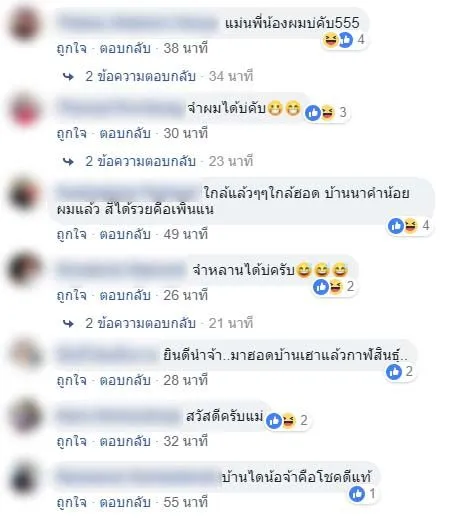Expand 2 replies posted 23 นาที ago
Viewport: 470px width, 522px height.
click(140, 161)
